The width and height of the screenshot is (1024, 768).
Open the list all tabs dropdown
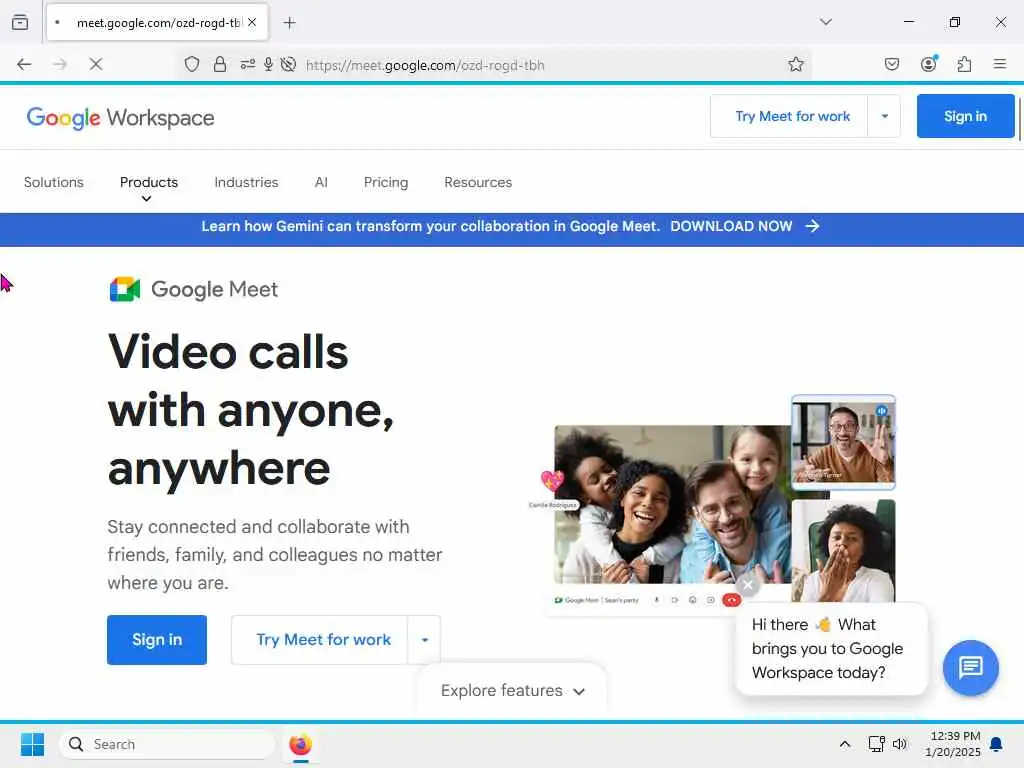click(825, 22)
